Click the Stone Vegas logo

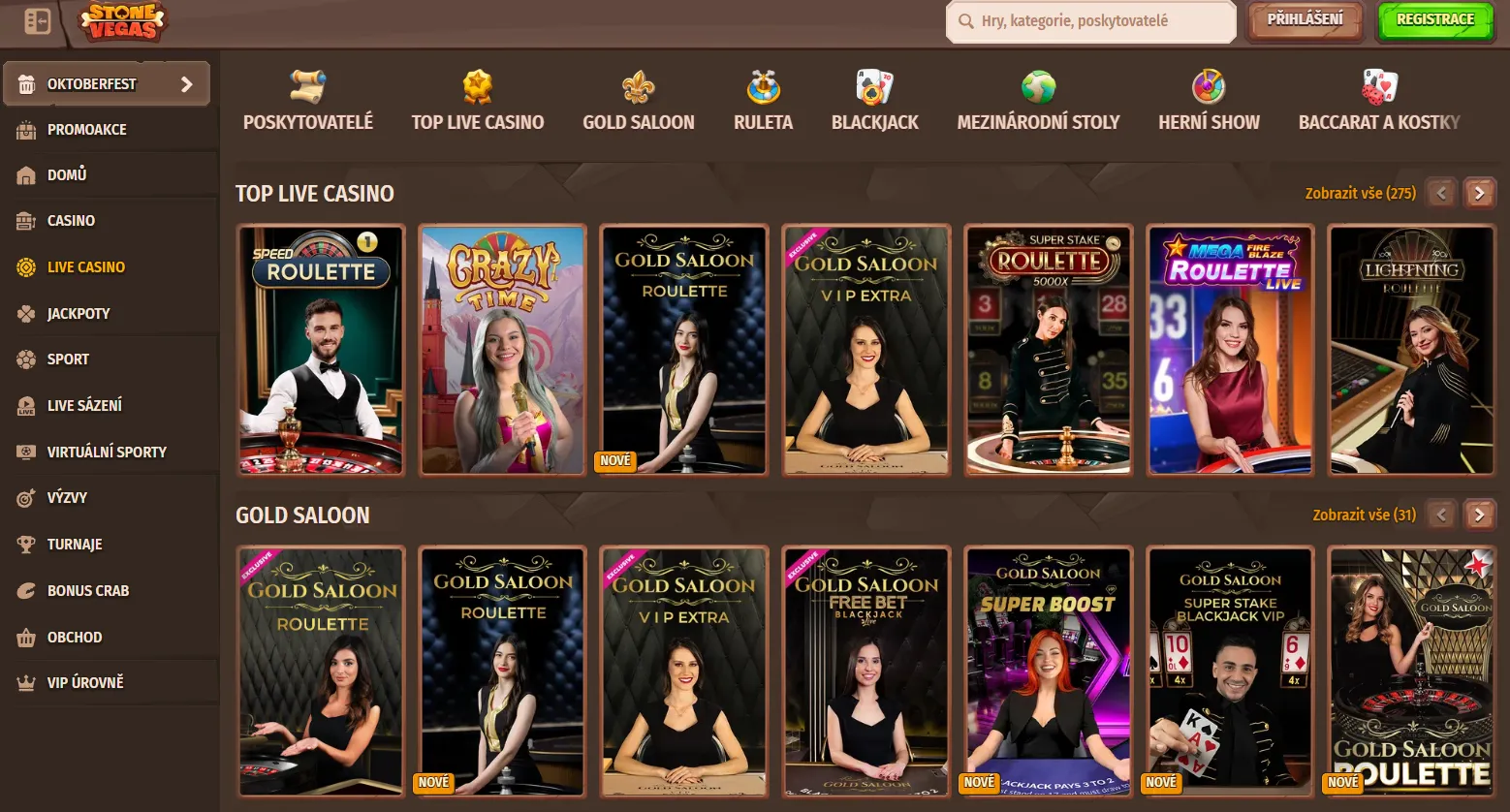[122, 21]
